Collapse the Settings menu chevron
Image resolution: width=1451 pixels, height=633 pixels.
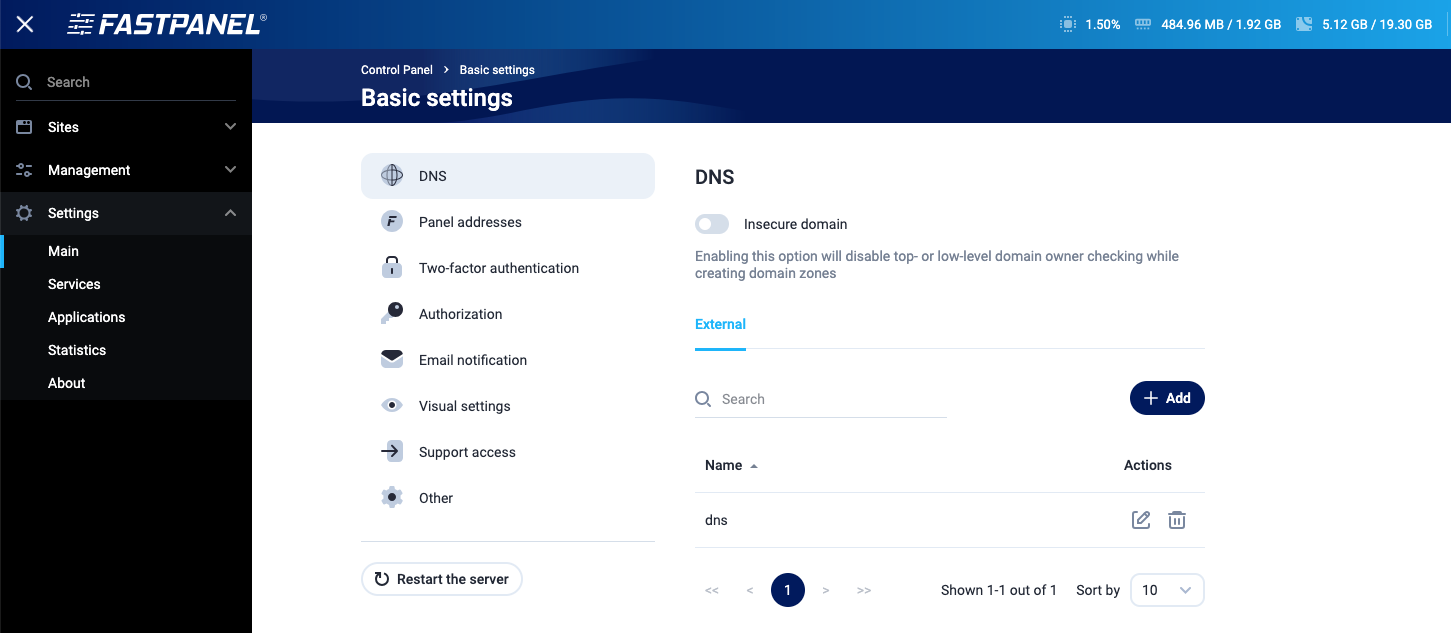coord(230,213)
